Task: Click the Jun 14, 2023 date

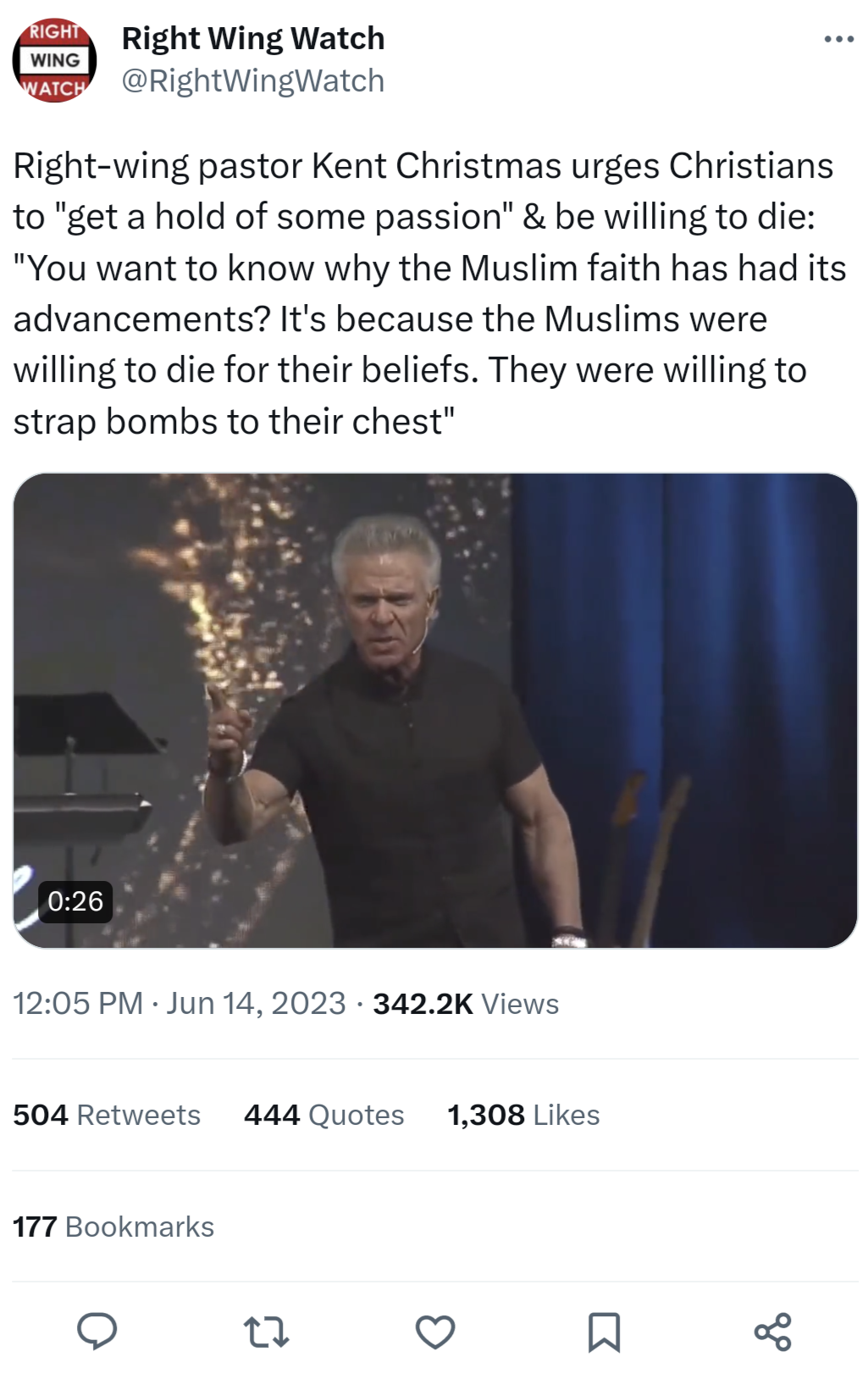Action: 256,1004
